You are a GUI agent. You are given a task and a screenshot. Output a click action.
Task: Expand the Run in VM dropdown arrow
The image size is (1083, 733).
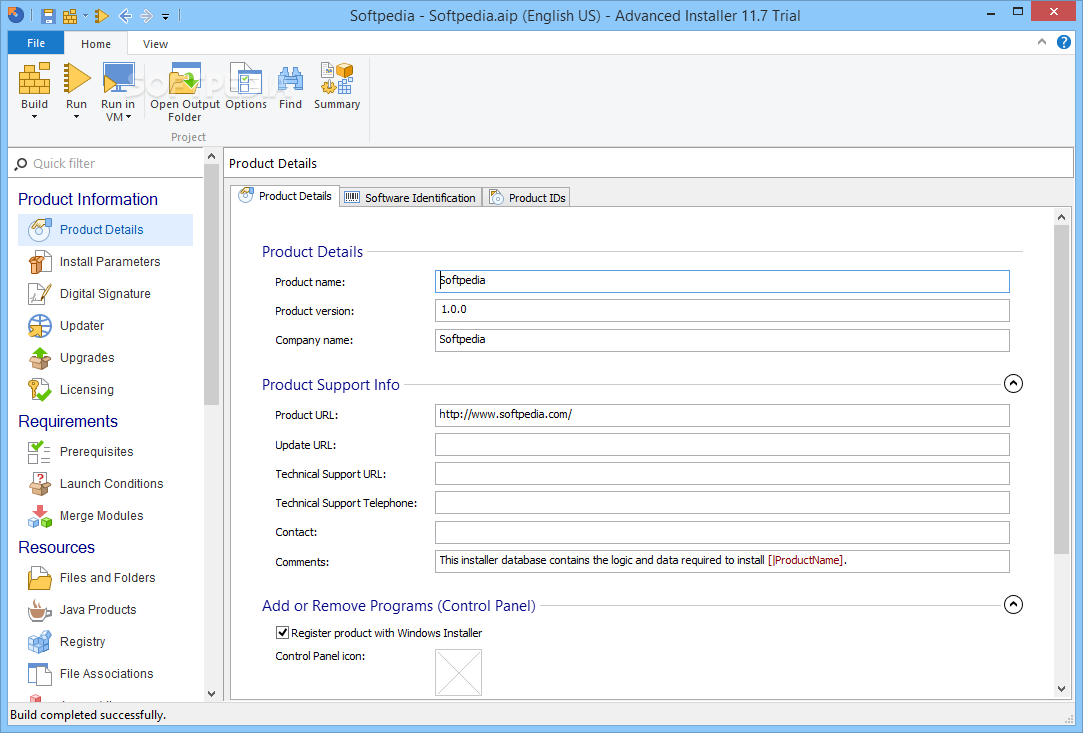pos(128,117)
